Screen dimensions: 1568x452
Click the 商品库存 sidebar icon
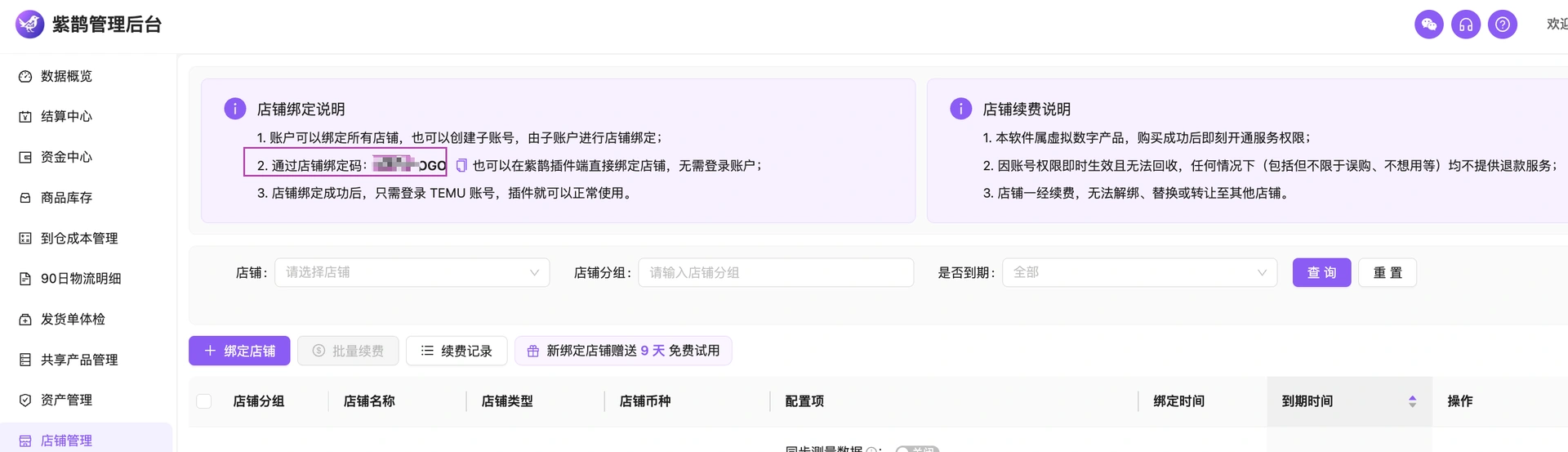click(25, 198)
